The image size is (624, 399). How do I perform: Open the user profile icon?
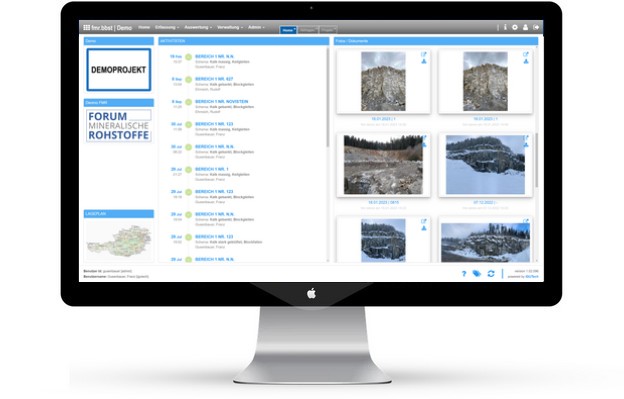point(525,27)
